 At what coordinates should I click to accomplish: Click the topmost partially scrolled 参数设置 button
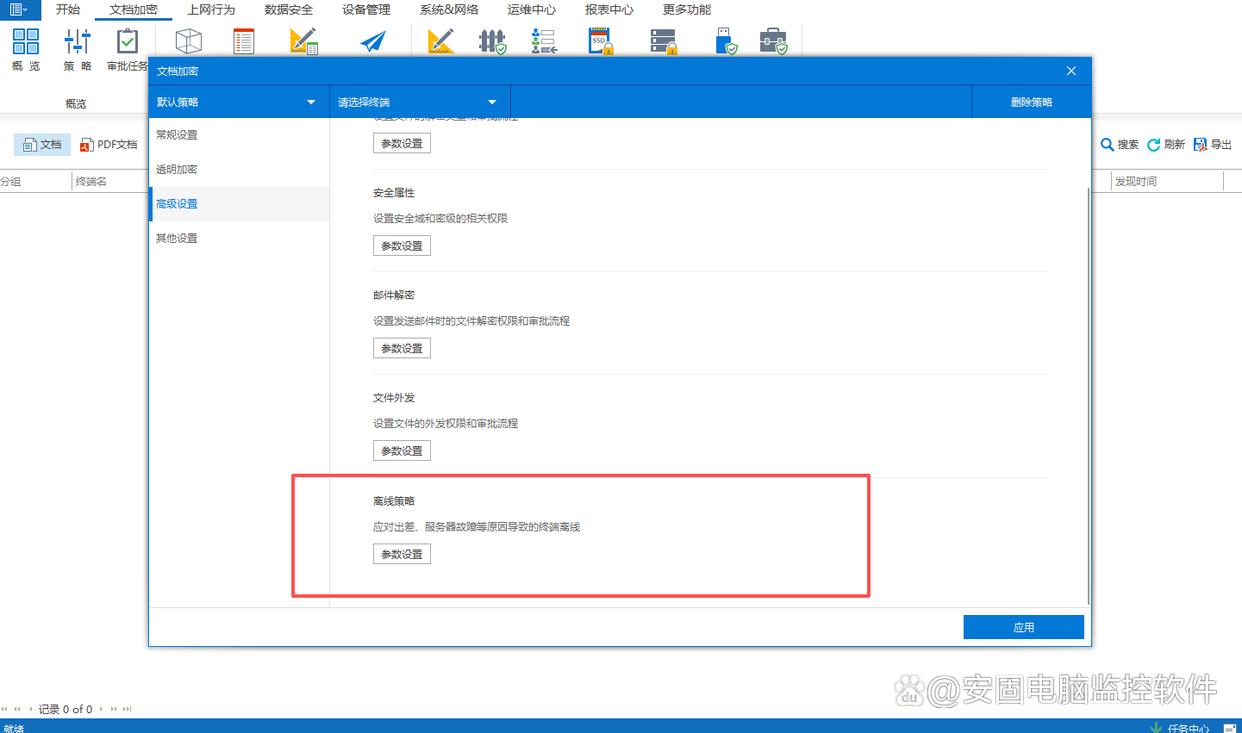(402, 143)
